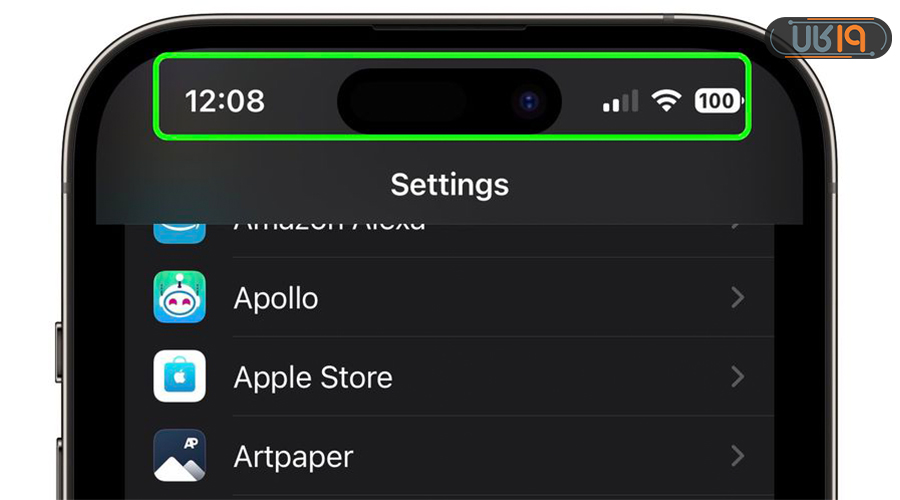
Task: Tap the Dynamic Island pill
Action: (449, 101)
